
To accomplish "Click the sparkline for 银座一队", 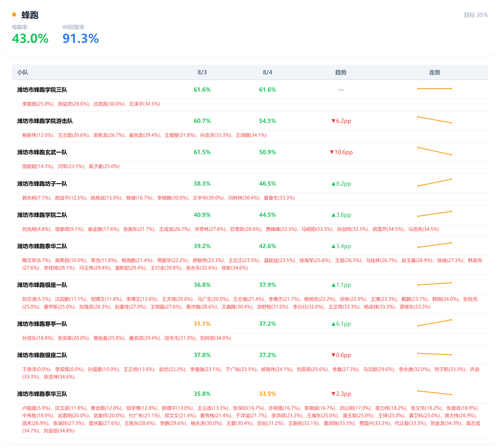I will pyautogui.click(x=435, y=284).
